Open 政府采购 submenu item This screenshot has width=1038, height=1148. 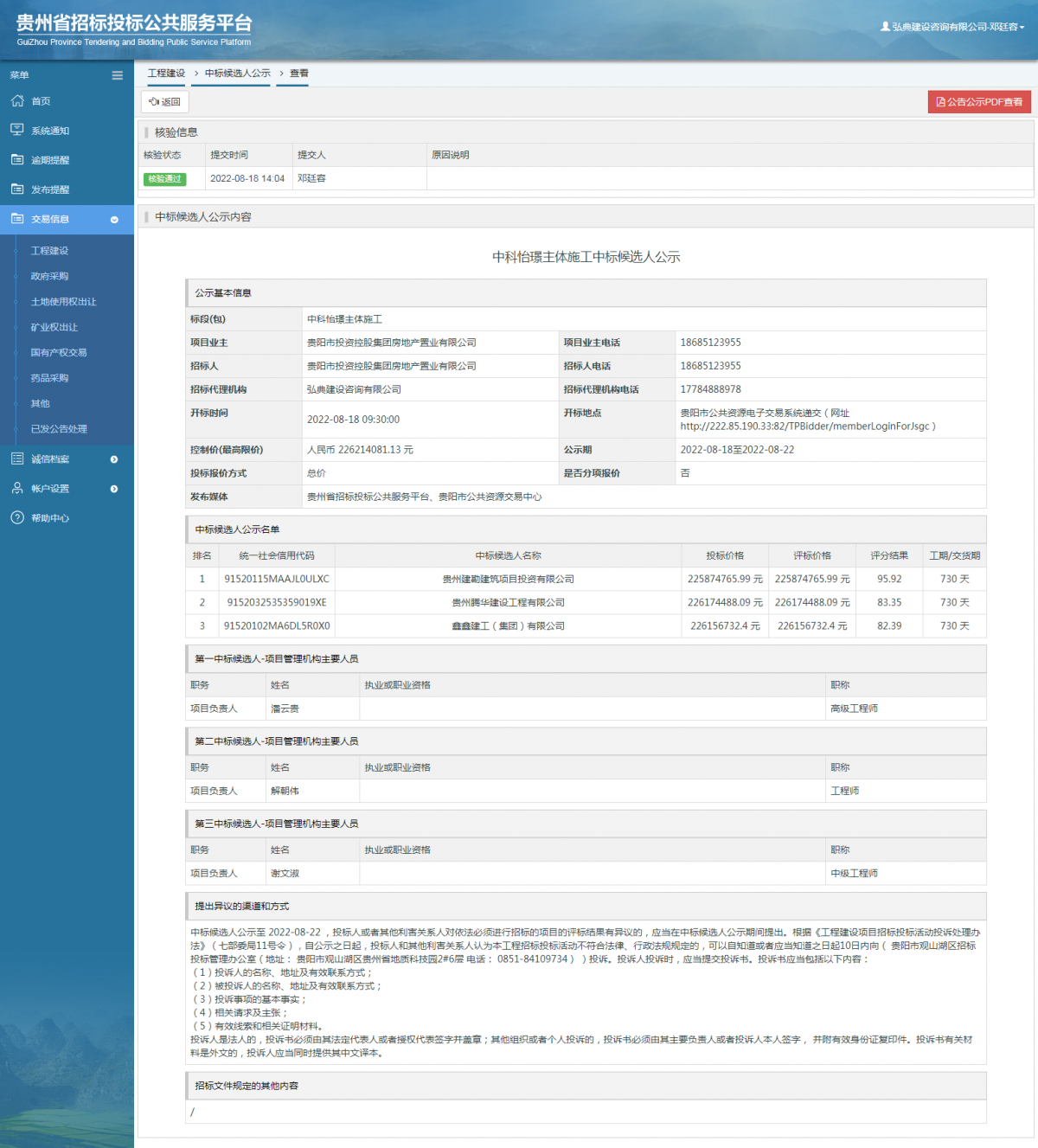[49, 276]
